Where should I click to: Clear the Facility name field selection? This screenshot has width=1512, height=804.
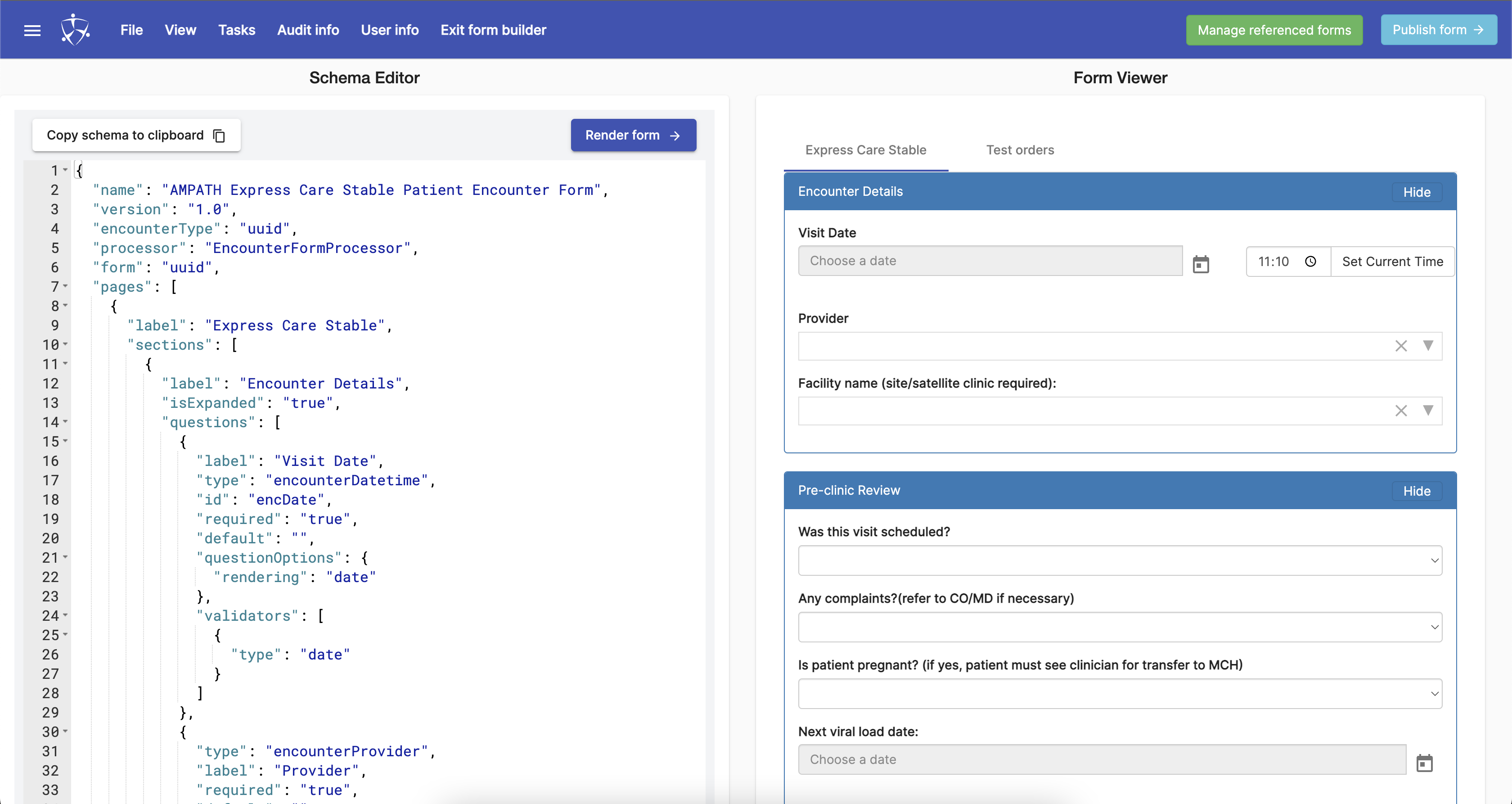(1401, 411)
